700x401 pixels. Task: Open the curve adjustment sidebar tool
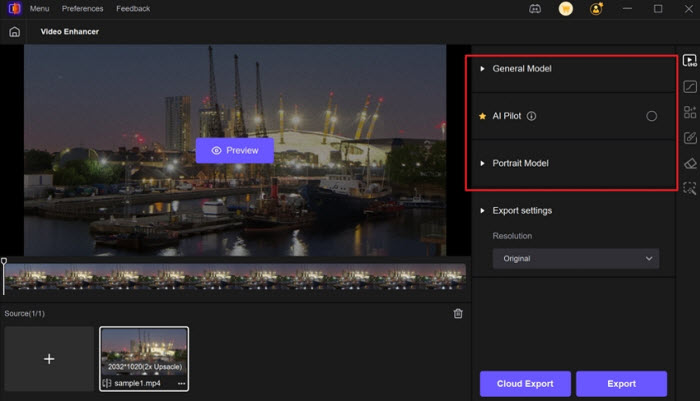690,86
